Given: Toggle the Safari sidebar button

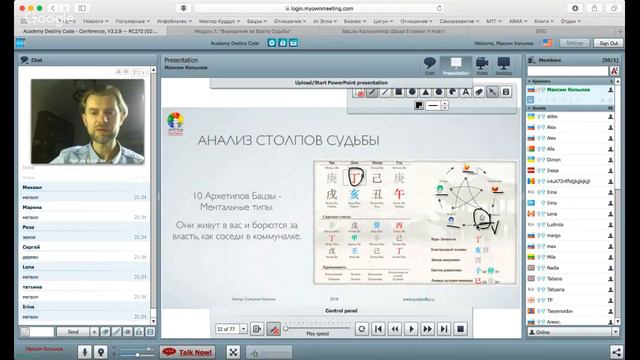Looking at the screenshot, I should tap(82, 8).
